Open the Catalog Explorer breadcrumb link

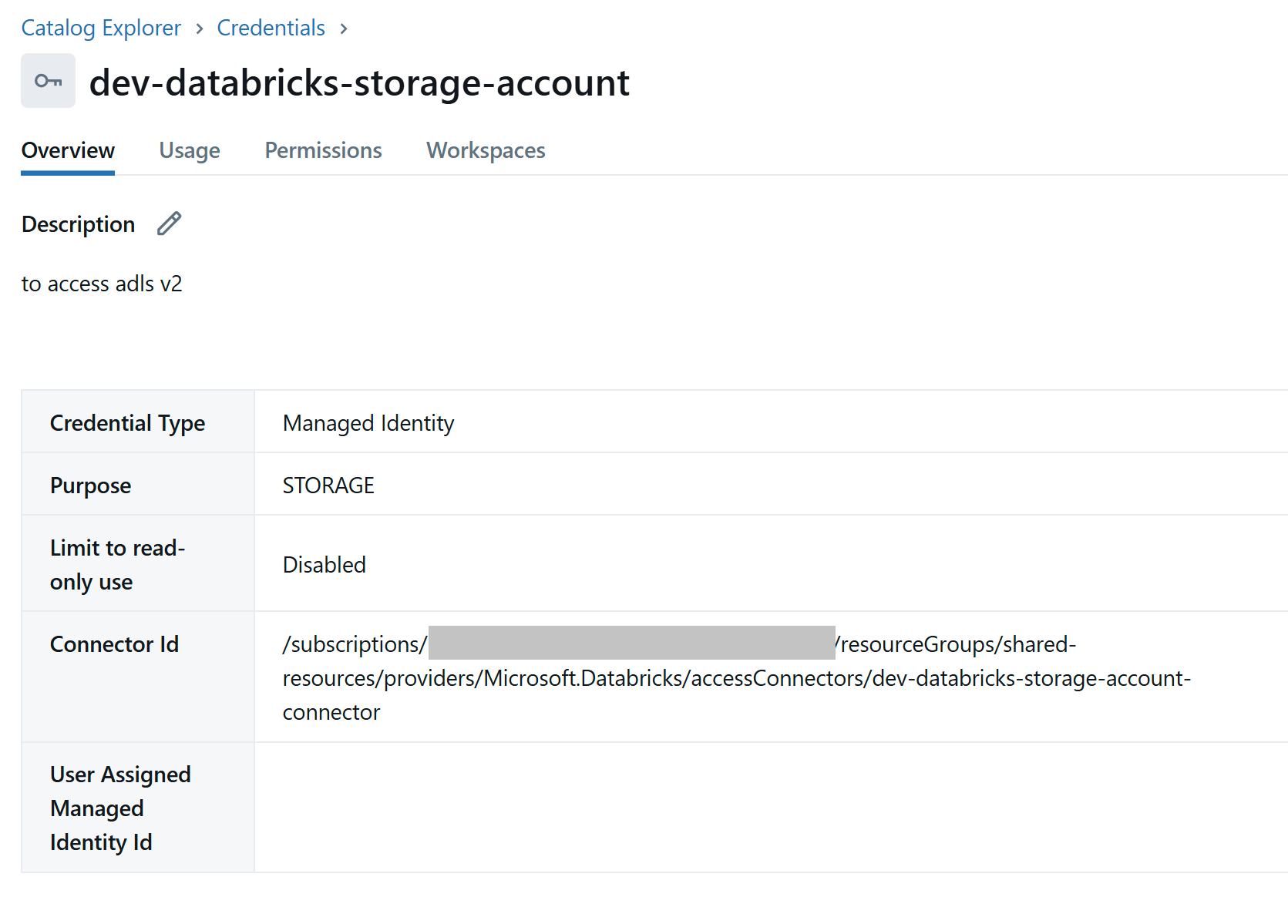100,28
